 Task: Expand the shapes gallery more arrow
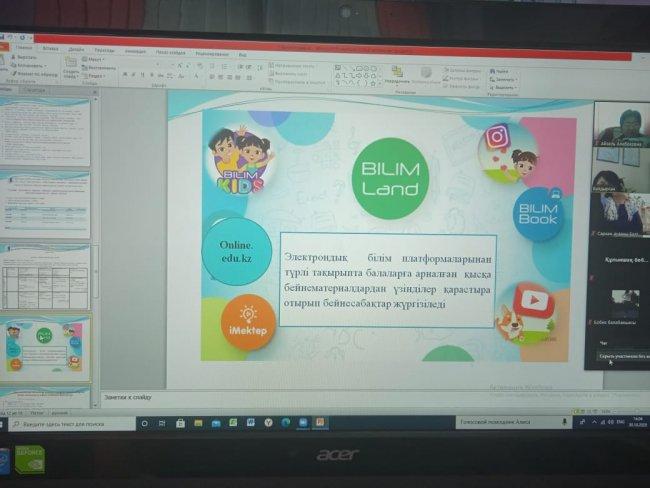[x=380, y=84]
